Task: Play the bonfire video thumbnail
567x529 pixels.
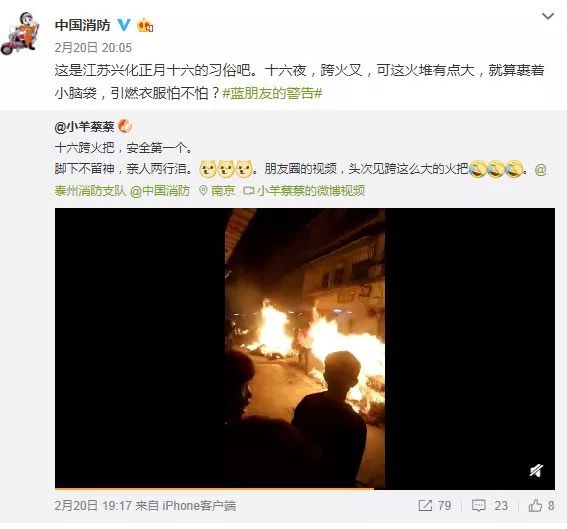Action: (305, 348)
